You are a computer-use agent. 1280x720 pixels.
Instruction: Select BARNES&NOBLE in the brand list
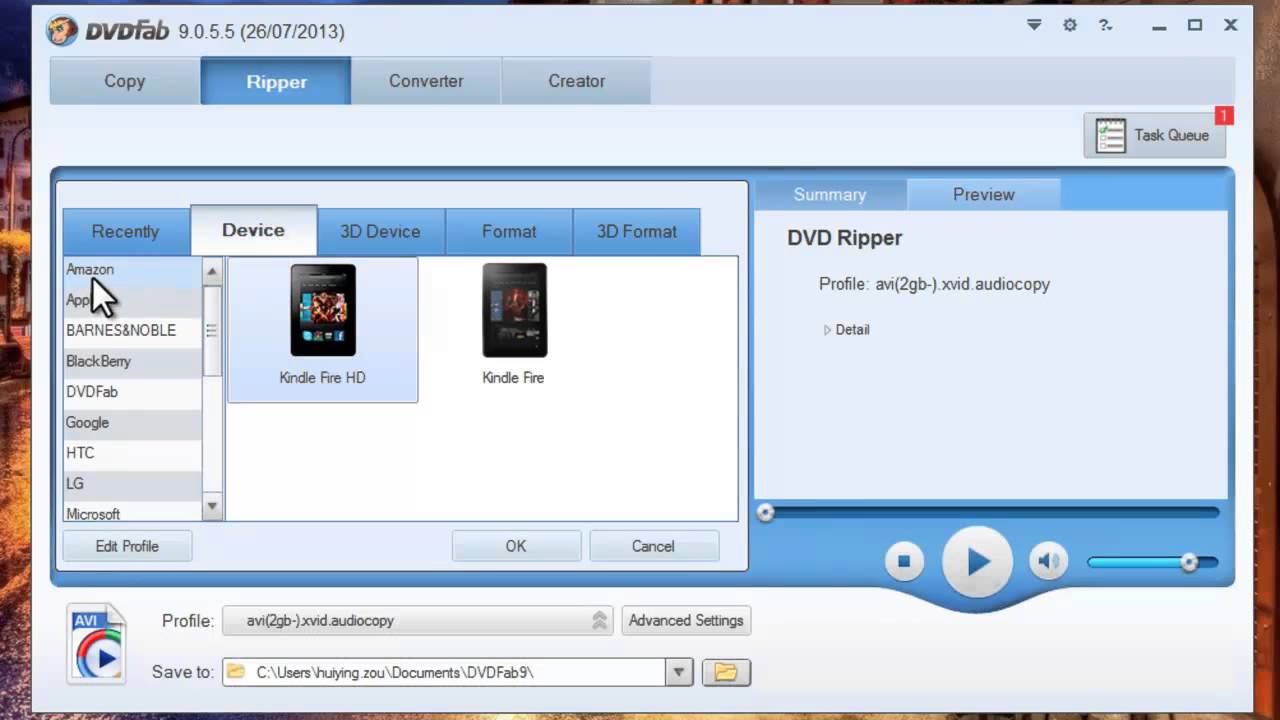point(132,330)
